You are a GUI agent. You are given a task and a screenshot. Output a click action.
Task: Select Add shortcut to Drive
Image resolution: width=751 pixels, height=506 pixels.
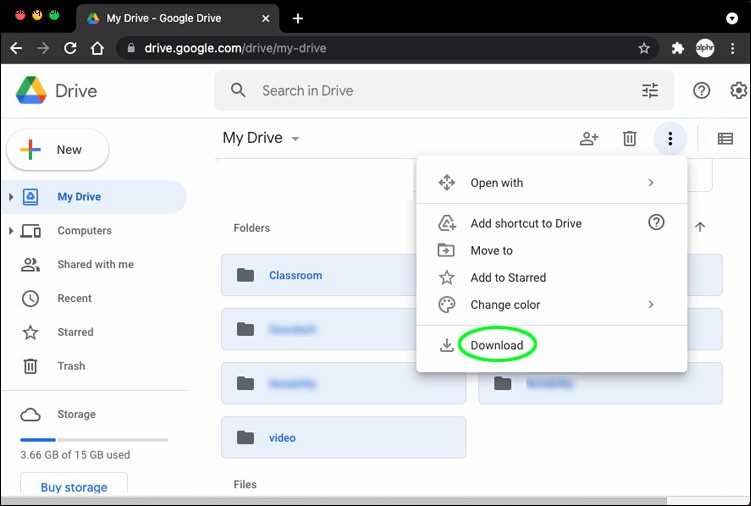(551, 223)
